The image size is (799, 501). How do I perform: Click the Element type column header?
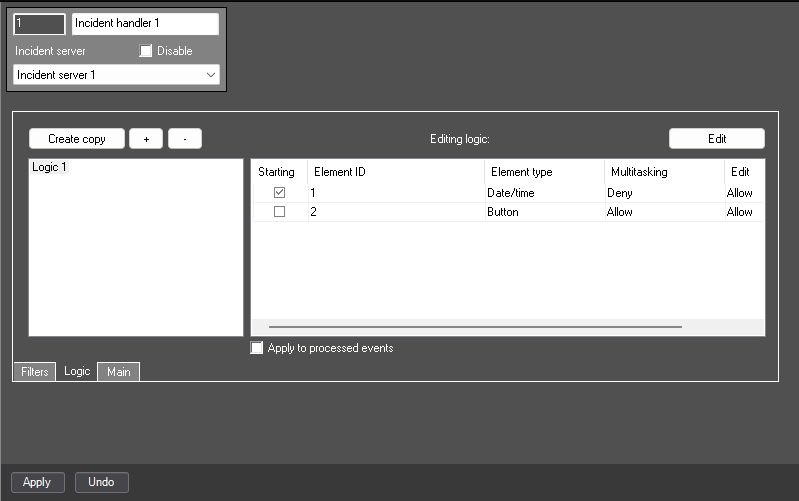coord(544,172)
